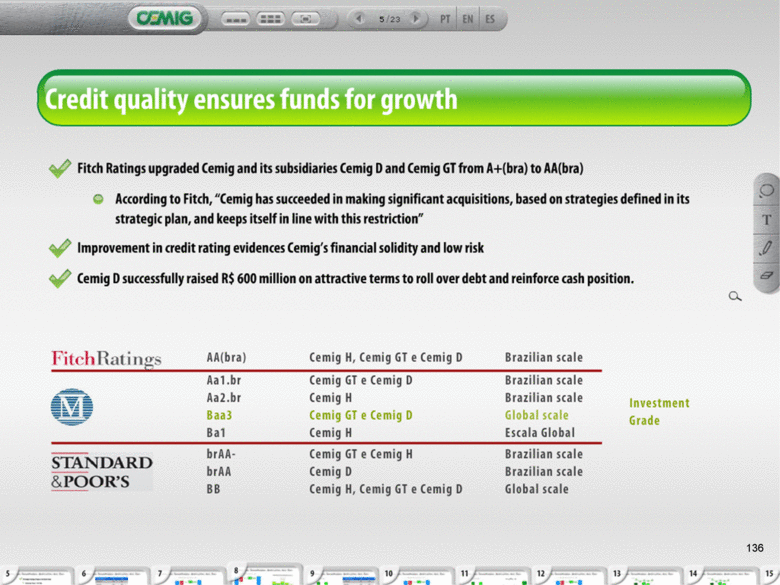This screenshot has height=585, width=780.
Task: Open slide thumbnail 11
Action: (494, 576)
